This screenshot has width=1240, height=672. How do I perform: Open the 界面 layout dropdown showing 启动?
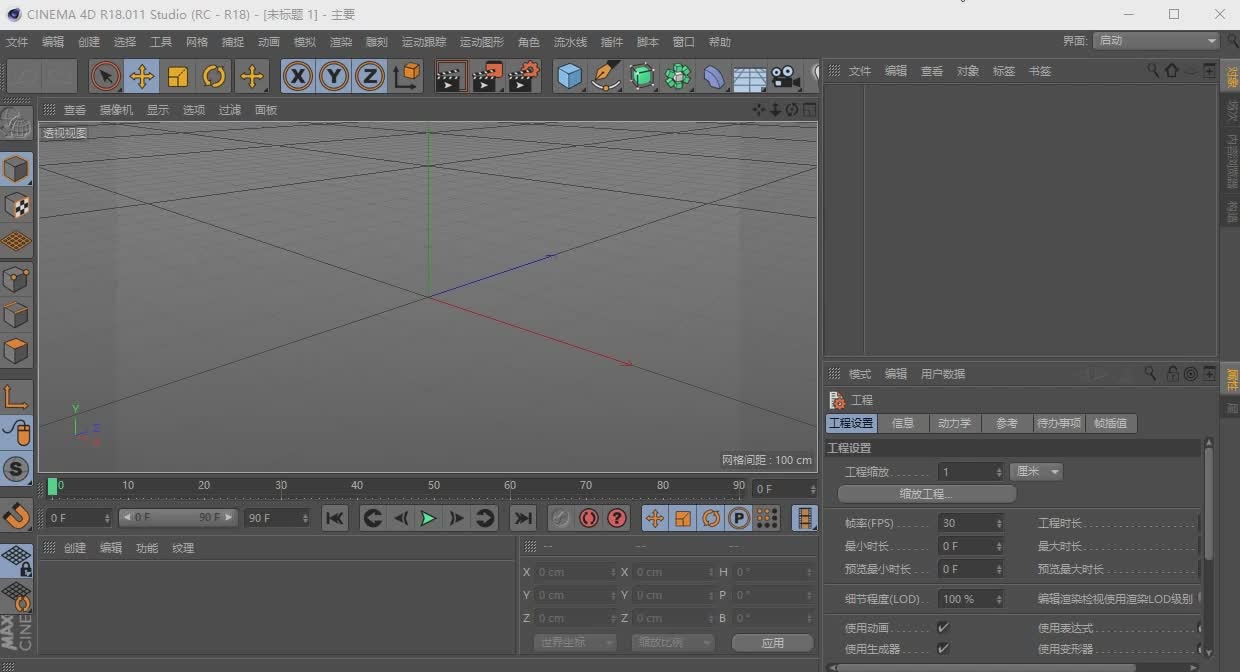coord(1156,41)
